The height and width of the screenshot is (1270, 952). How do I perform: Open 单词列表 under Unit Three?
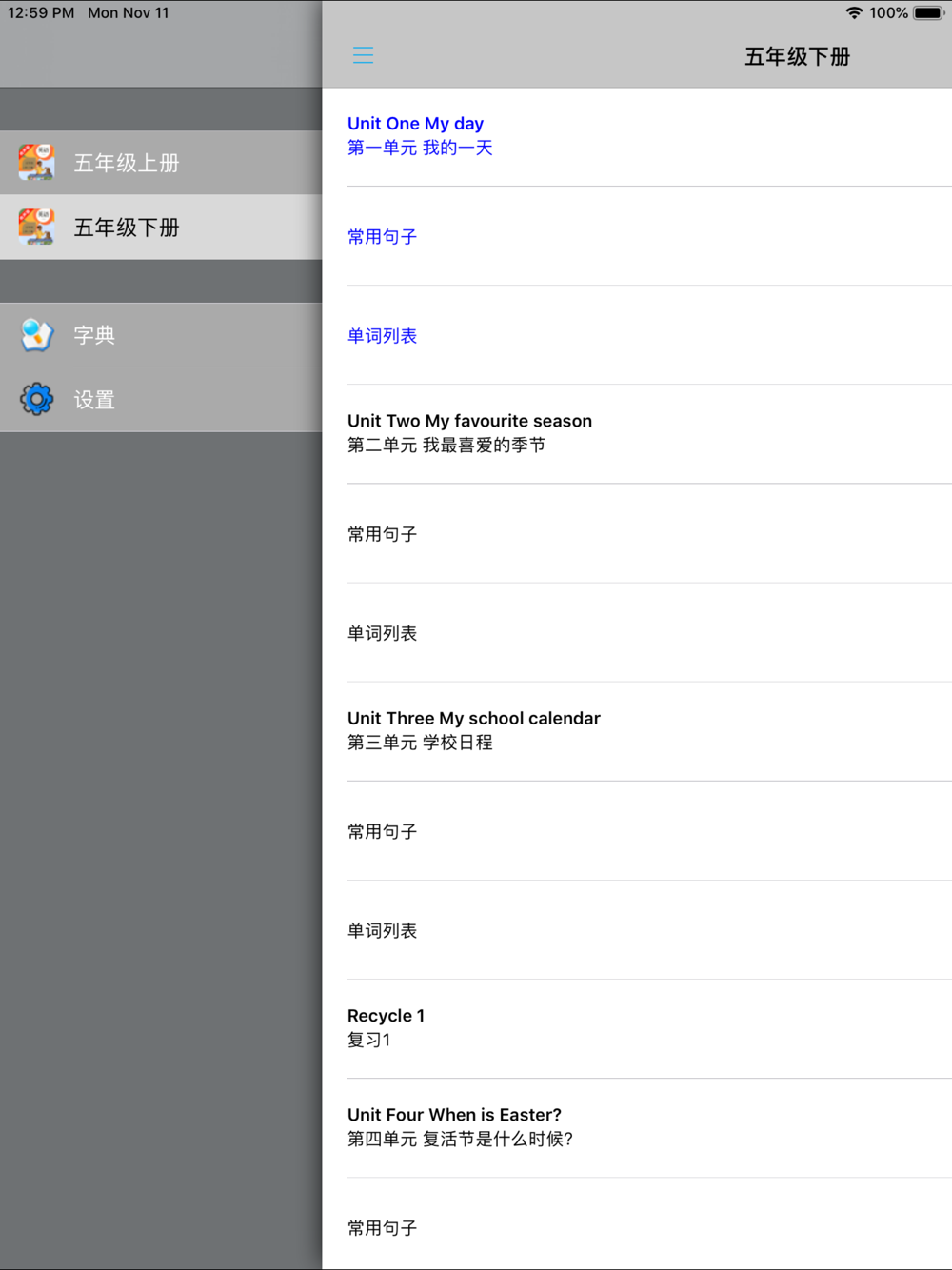tap(637, 930)
